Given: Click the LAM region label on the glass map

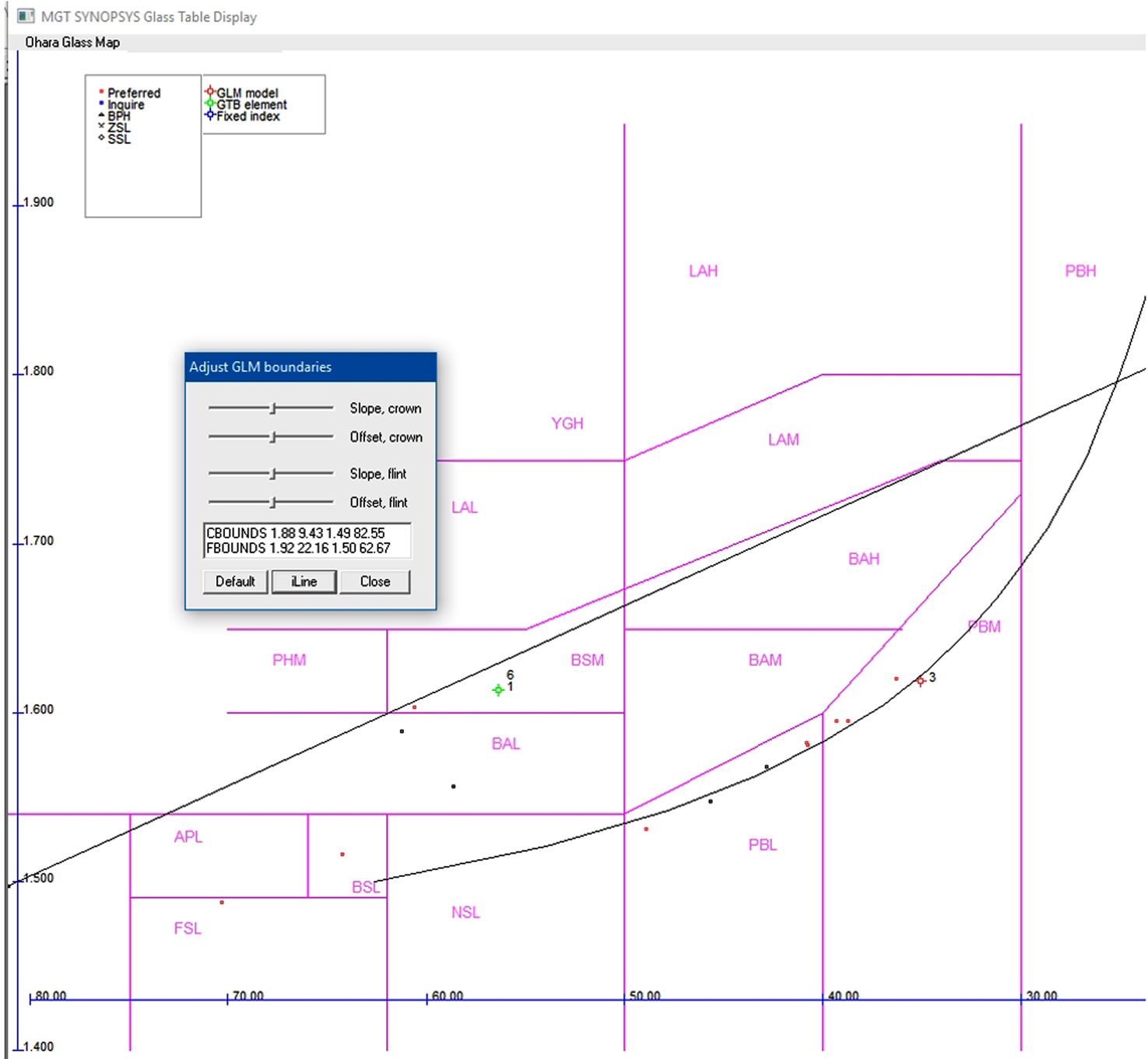Looking at the screenshot, I should click(x=783, y=440).
